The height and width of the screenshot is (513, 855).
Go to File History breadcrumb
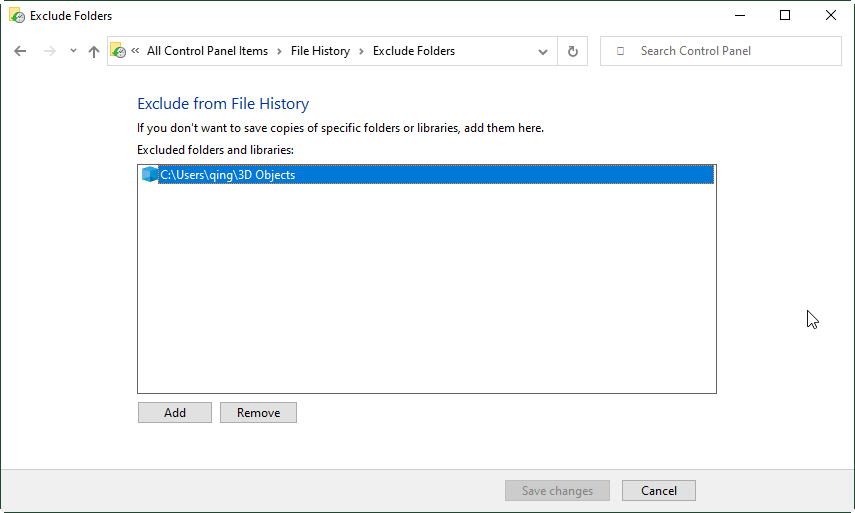point(320,51)
